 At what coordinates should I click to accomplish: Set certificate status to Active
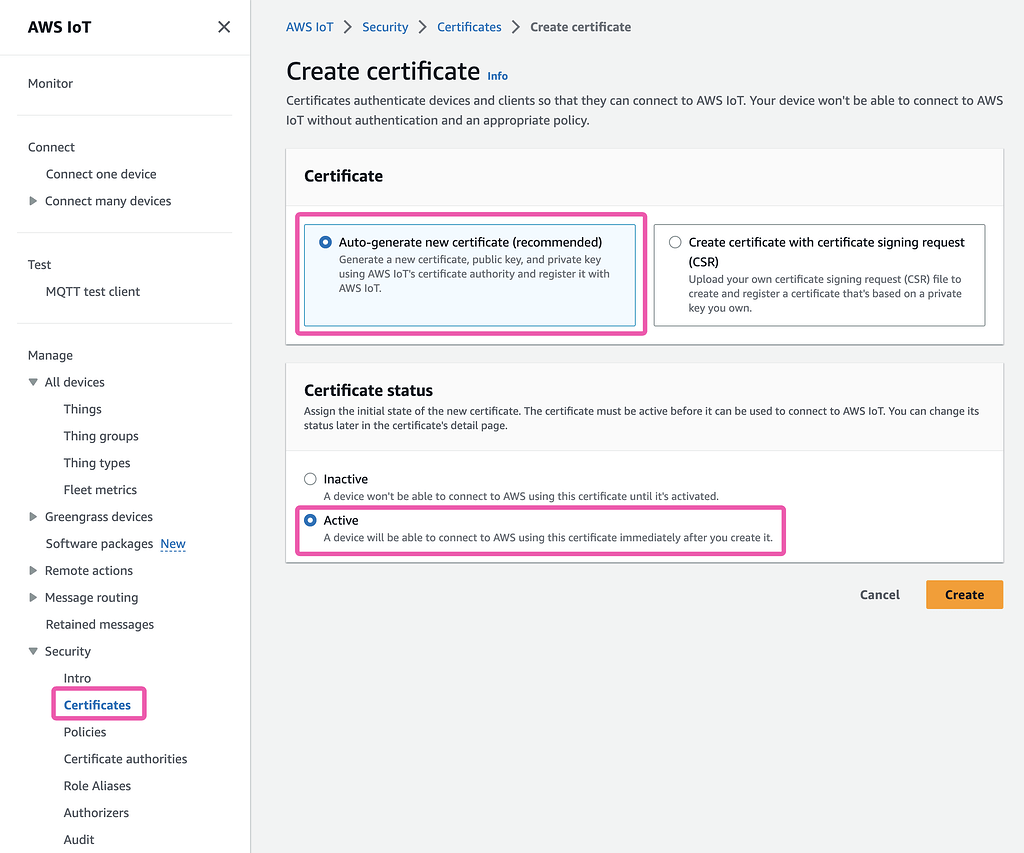(x=310, y=521)
